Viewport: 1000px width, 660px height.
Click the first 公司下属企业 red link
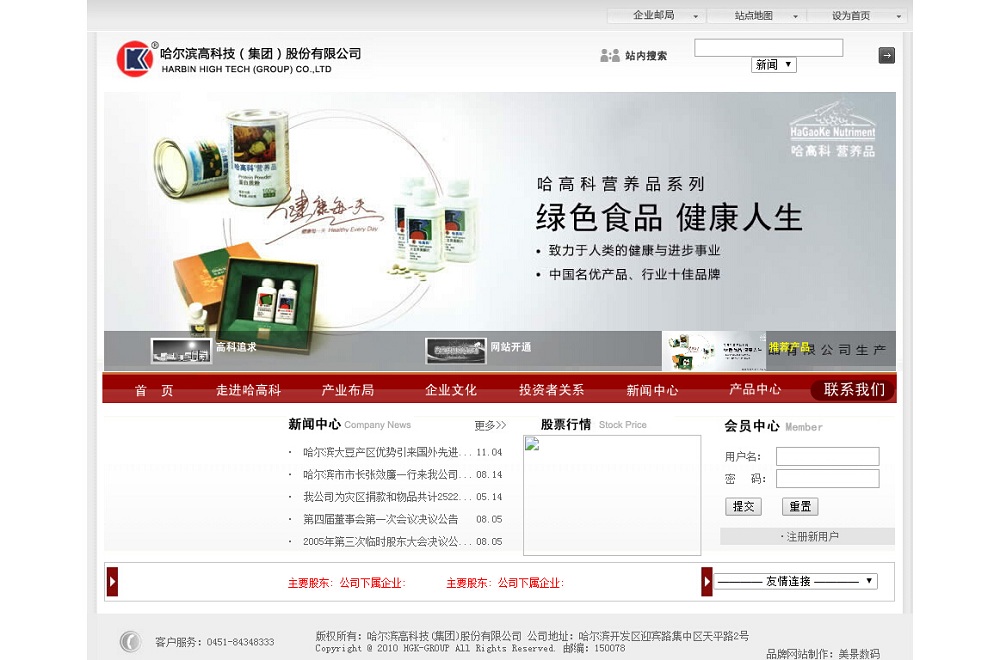(372, 583)
